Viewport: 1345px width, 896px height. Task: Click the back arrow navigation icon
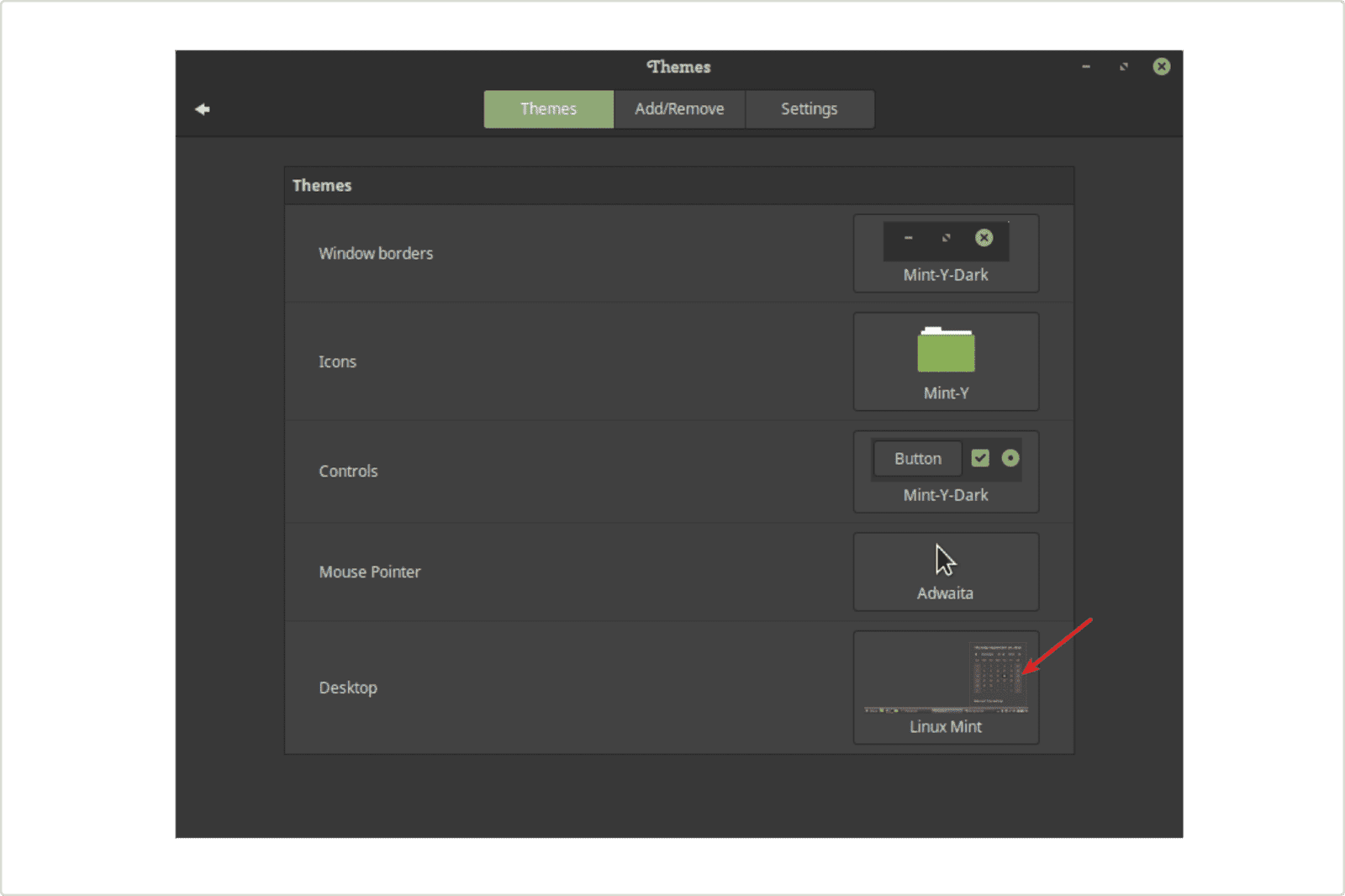point(202,108)
